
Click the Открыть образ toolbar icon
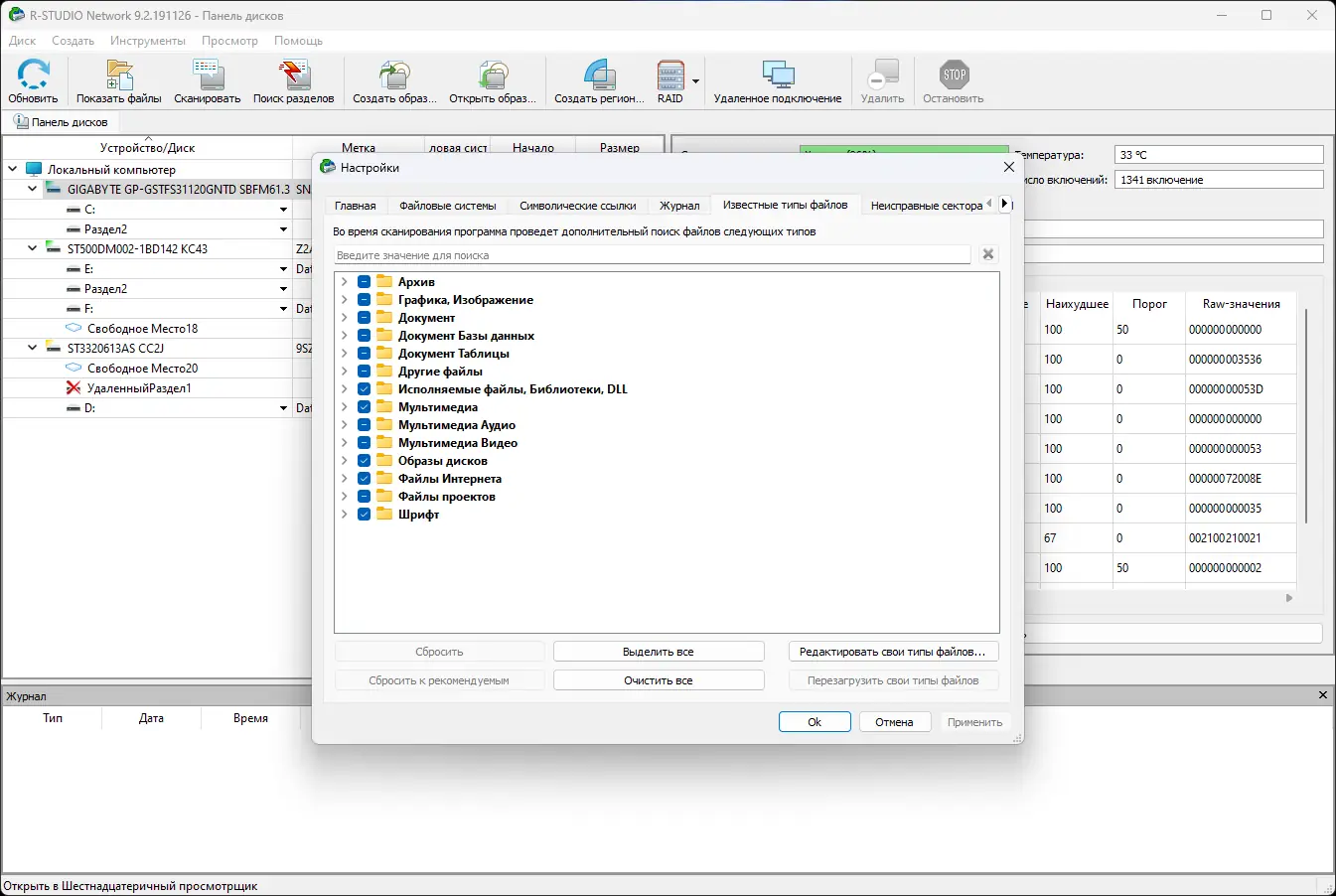pos(493,75)
